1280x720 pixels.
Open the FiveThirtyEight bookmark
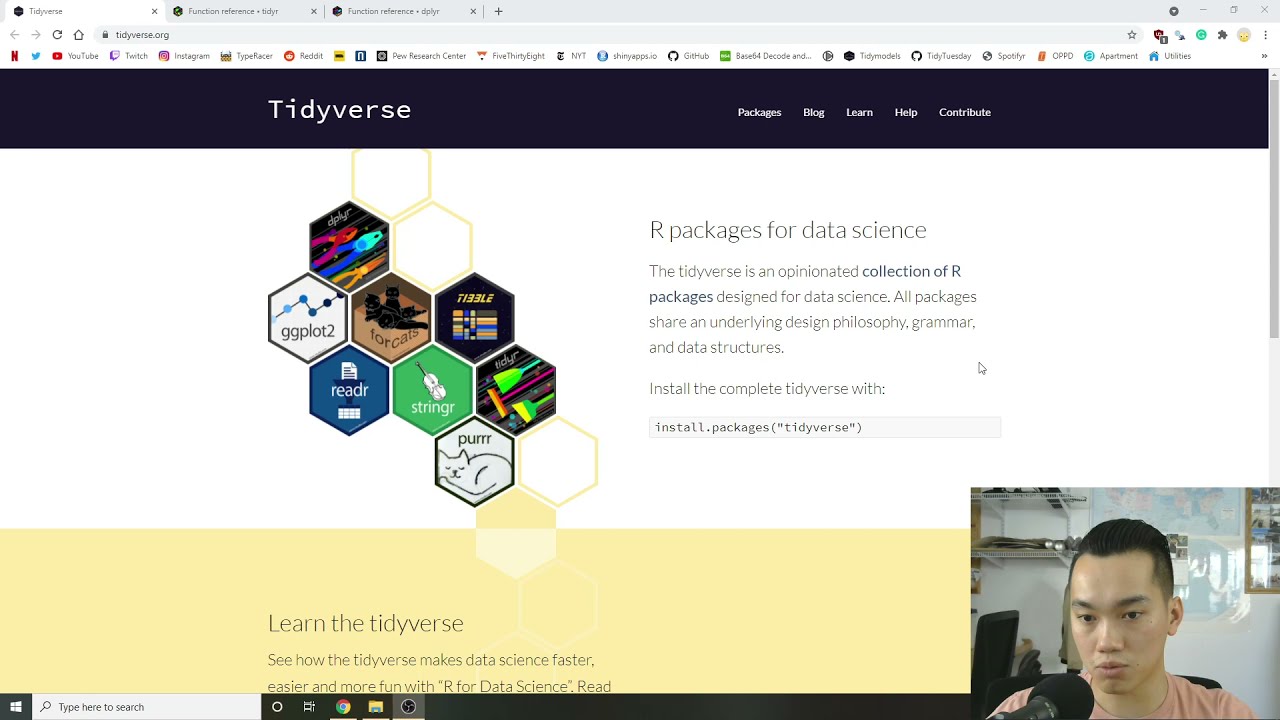(510, 56)
